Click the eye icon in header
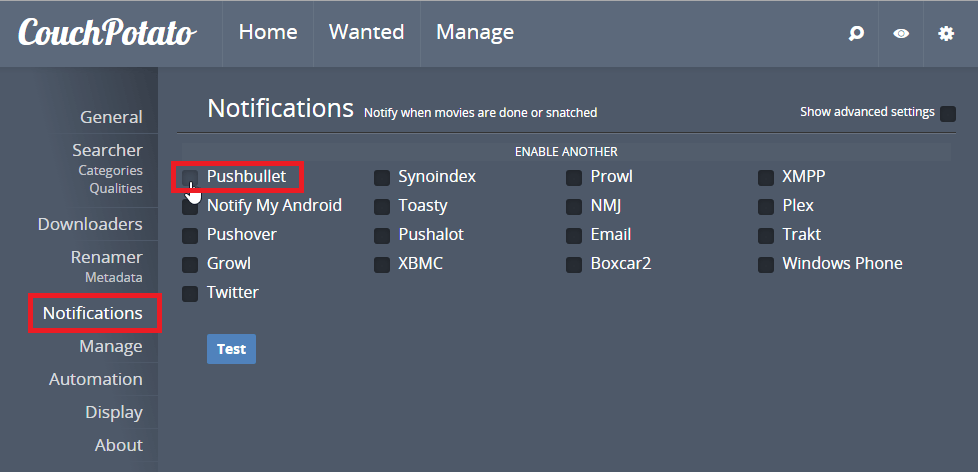 click(x=901, y=33)
